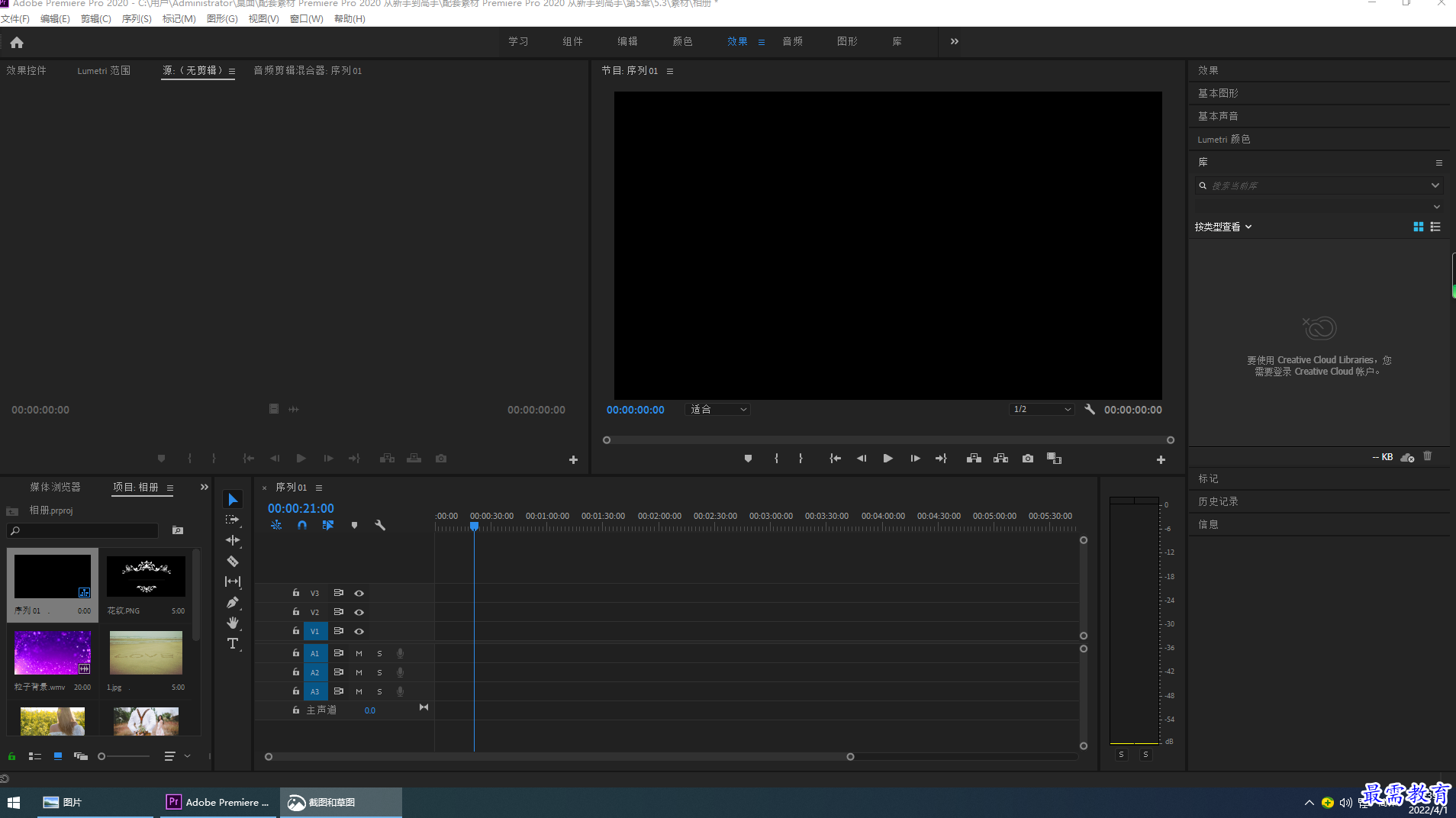This screenshot has width=1456, height=818.
Task: Open the 窗口 menu
Action: 306,18
